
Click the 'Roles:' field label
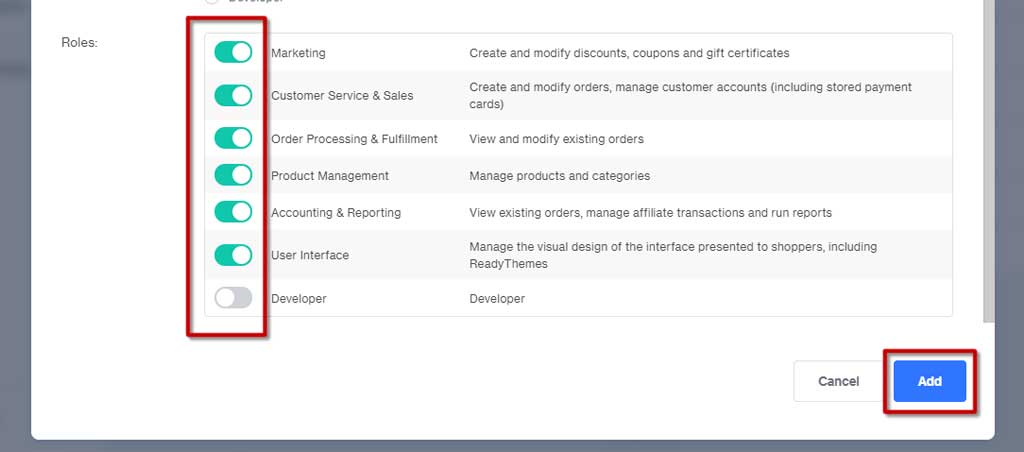point(79,42)
